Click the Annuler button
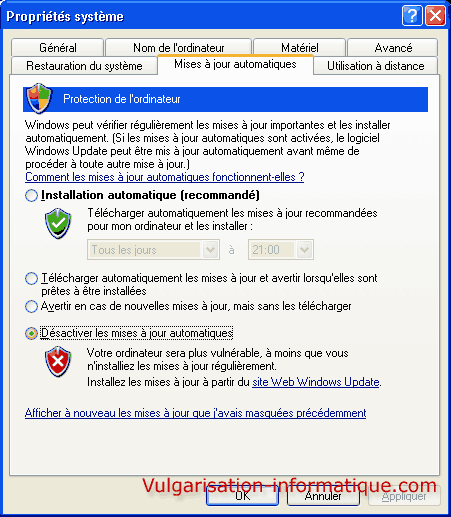451x517 pixels. pos(323,496)
